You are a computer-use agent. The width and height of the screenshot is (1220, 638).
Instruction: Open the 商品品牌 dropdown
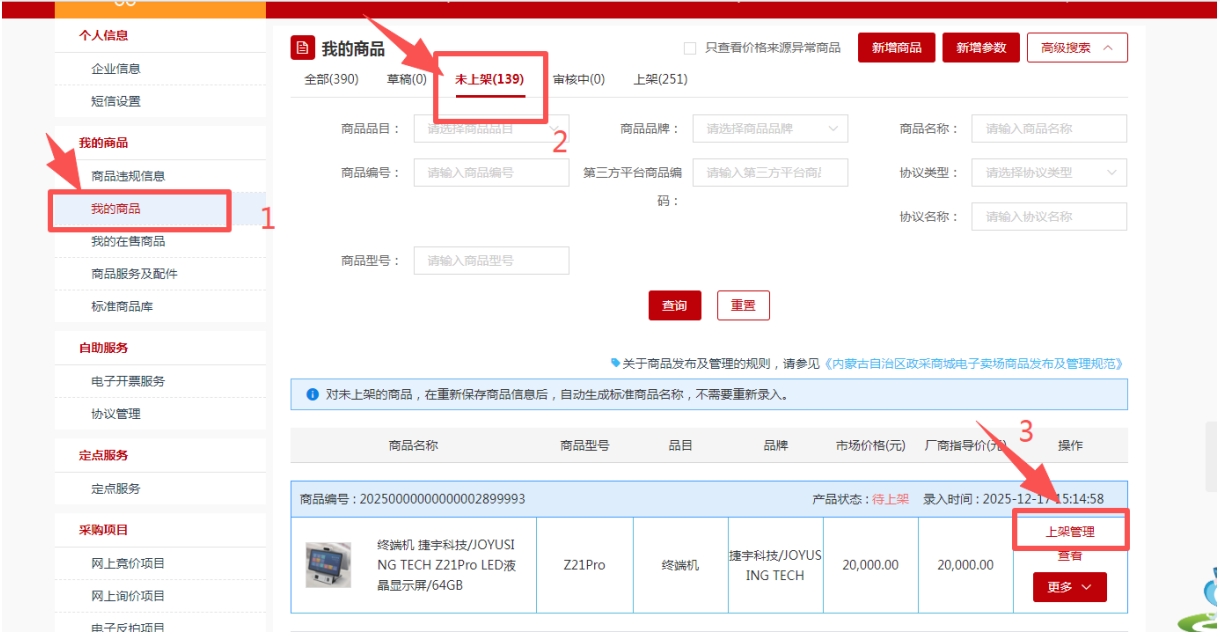coord(770,129)
